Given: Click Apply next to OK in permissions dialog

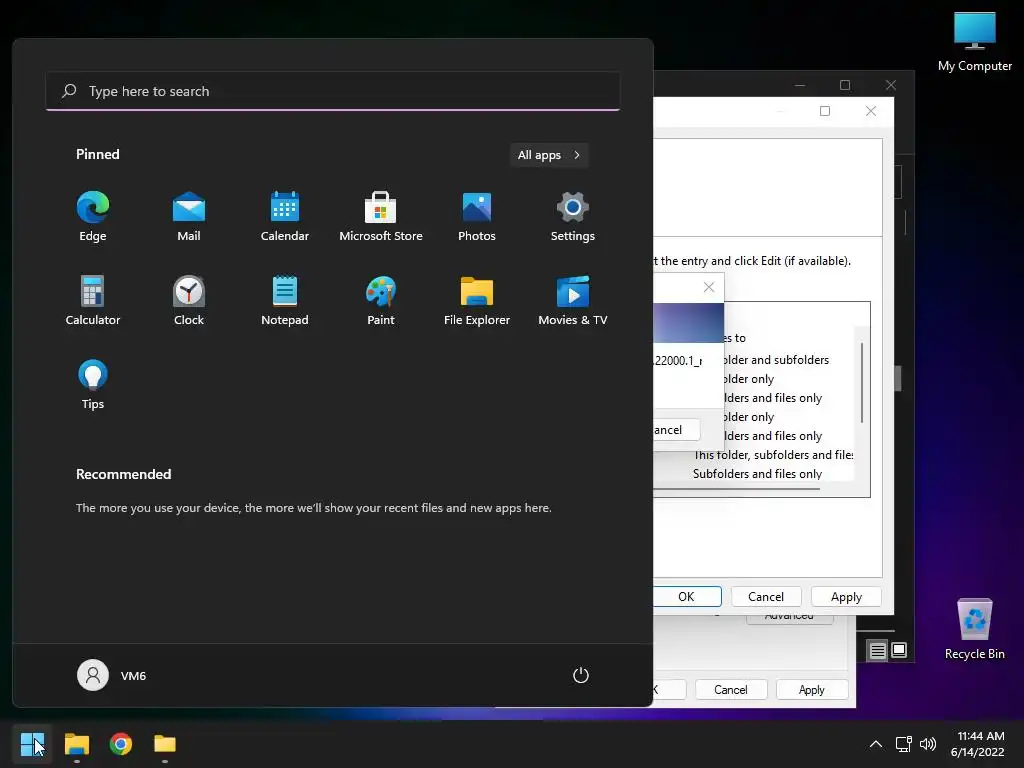Looking at the screenshot, I should point(846,596).
